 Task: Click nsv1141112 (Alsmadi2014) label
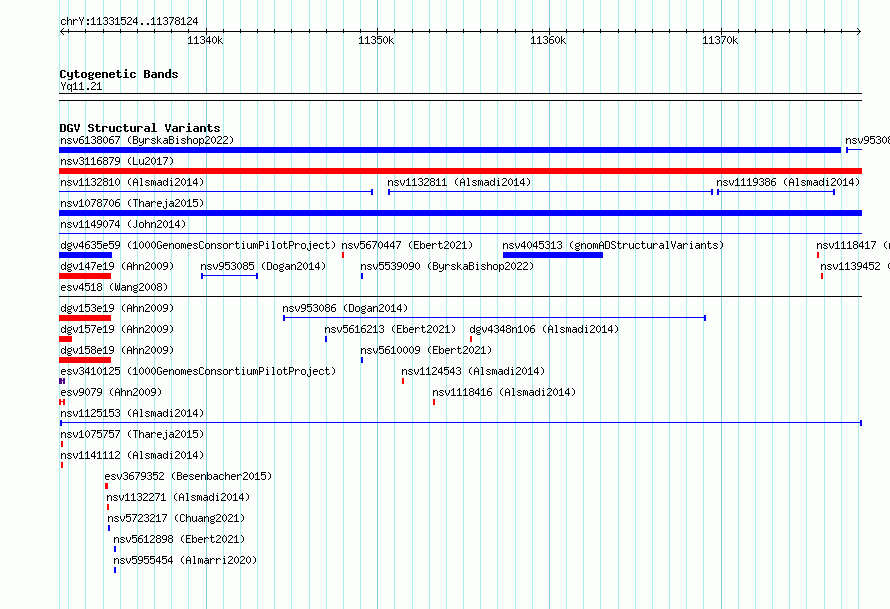pyautogui.click(x=132, y=455)
